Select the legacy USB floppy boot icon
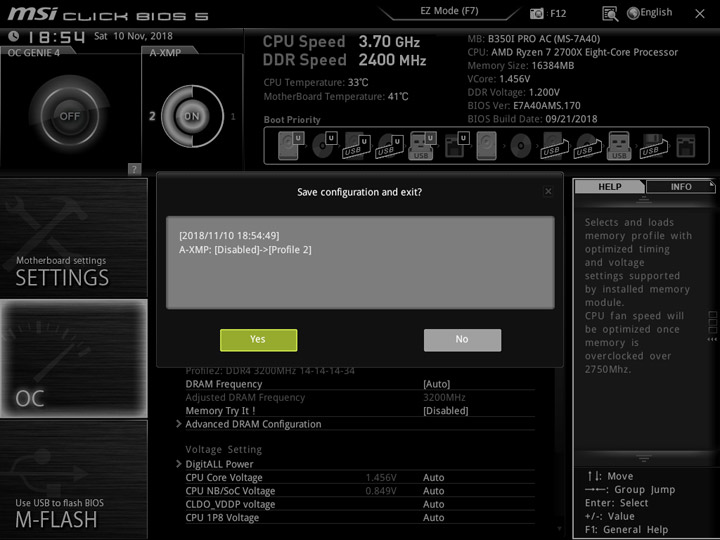 coord(653,146)
